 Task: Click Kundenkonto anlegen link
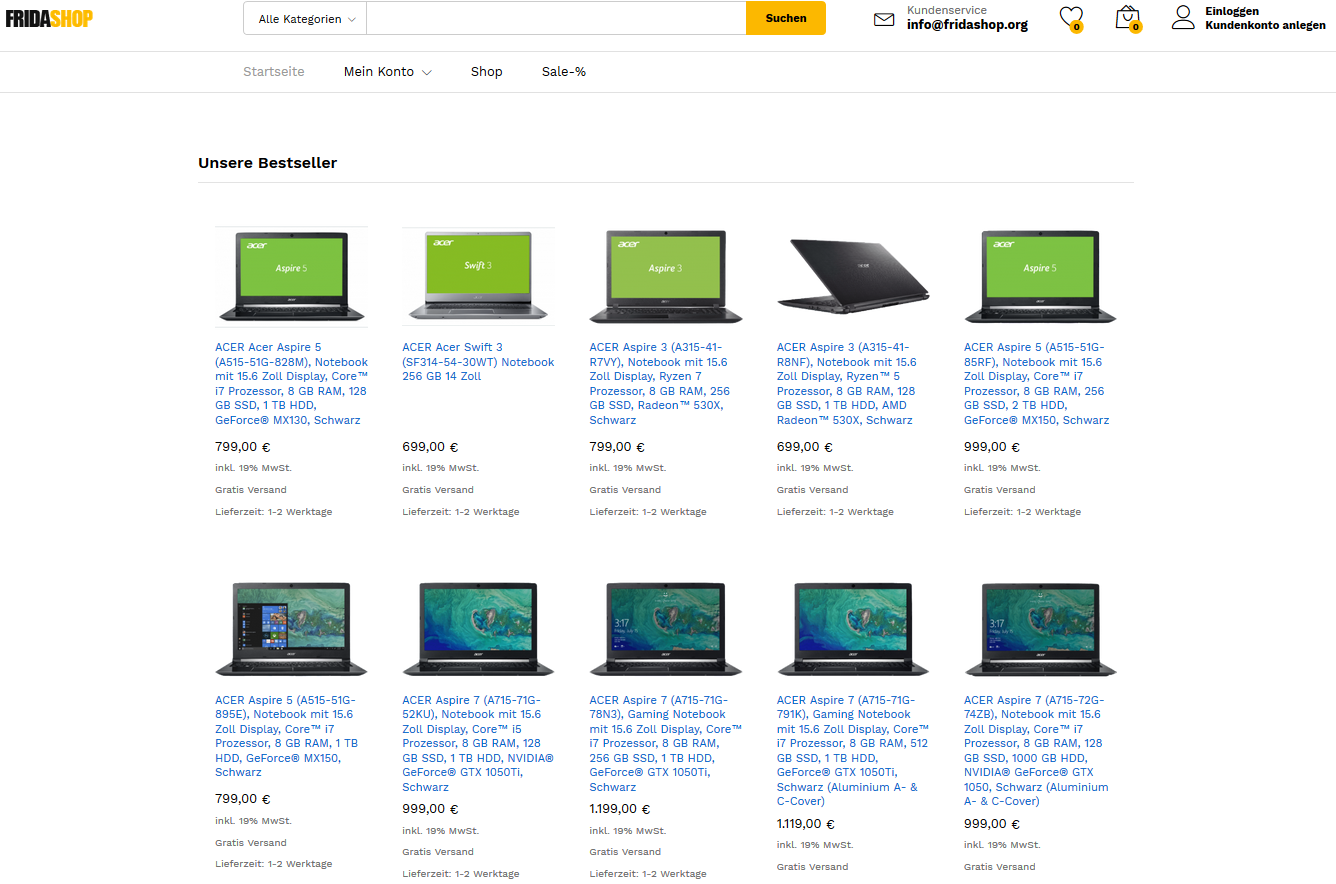1265,25
